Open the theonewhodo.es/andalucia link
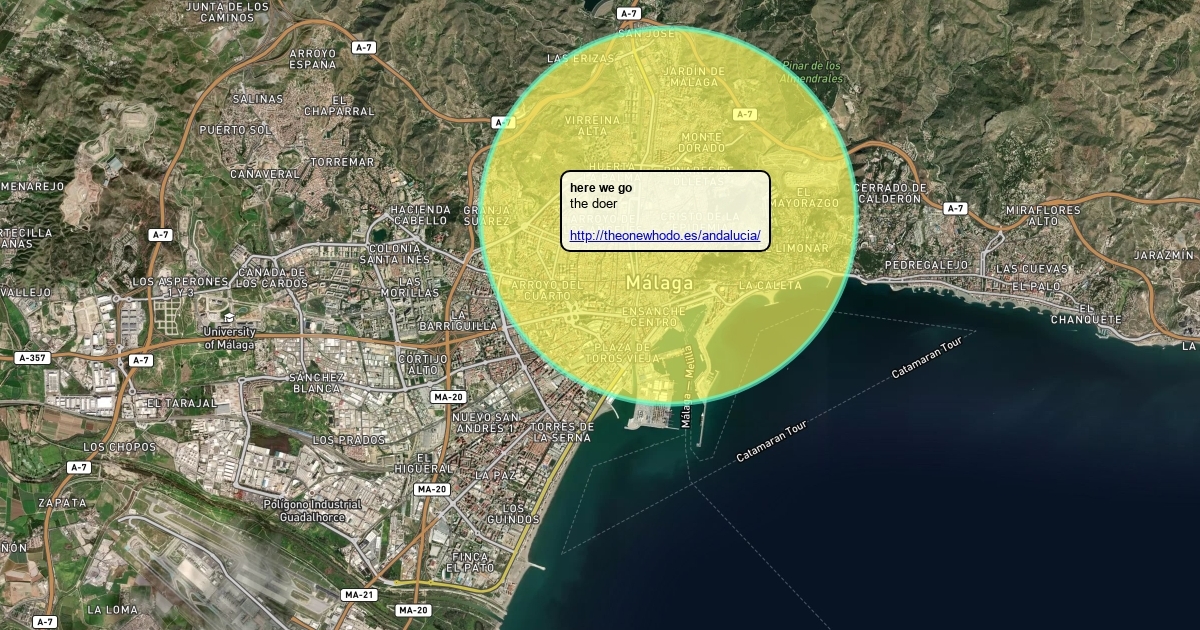This screenshot has width=1200, height=630. point(665,237)
